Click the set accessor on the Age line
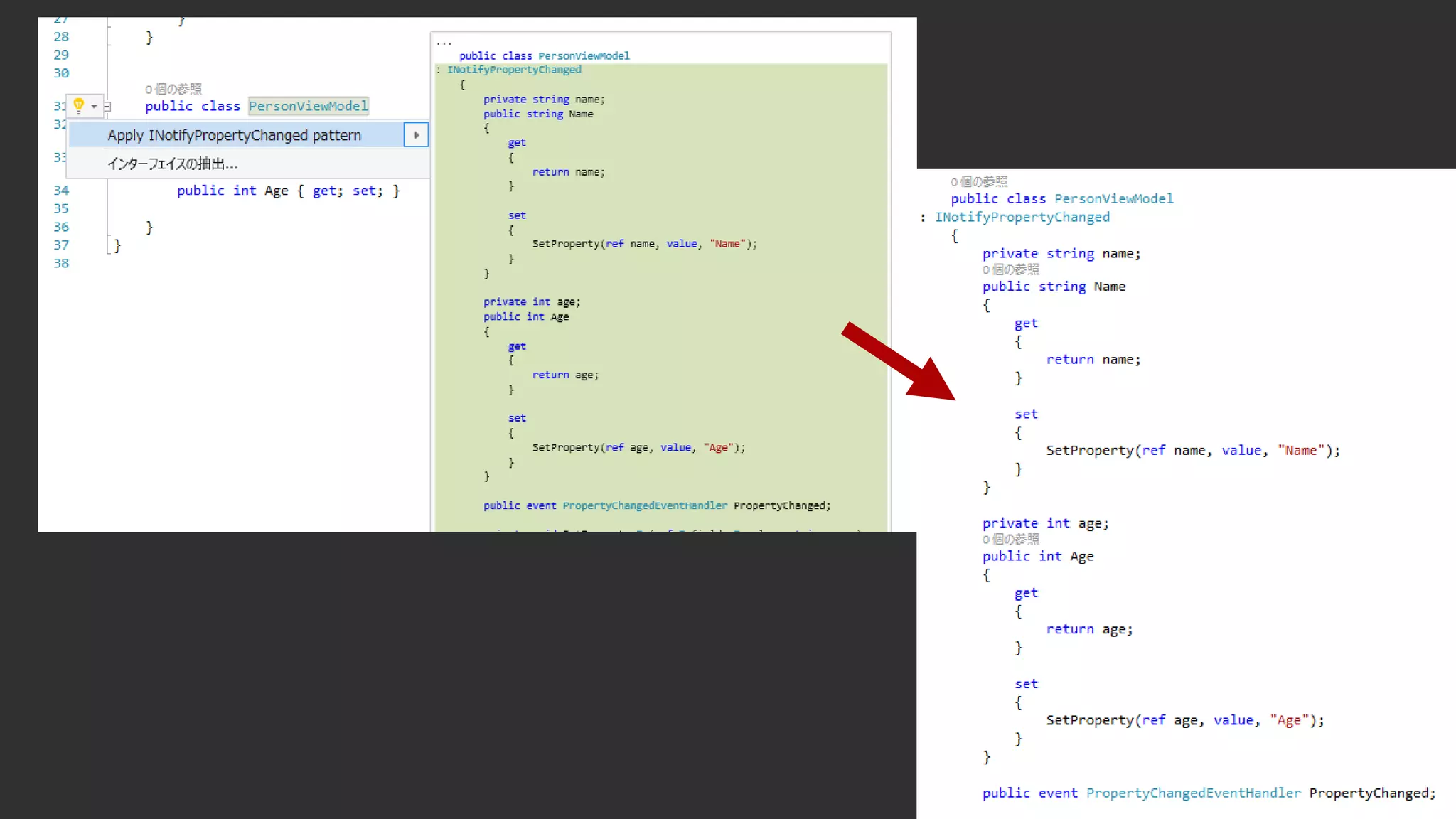 pyautogui.click(x=363, y=191)
